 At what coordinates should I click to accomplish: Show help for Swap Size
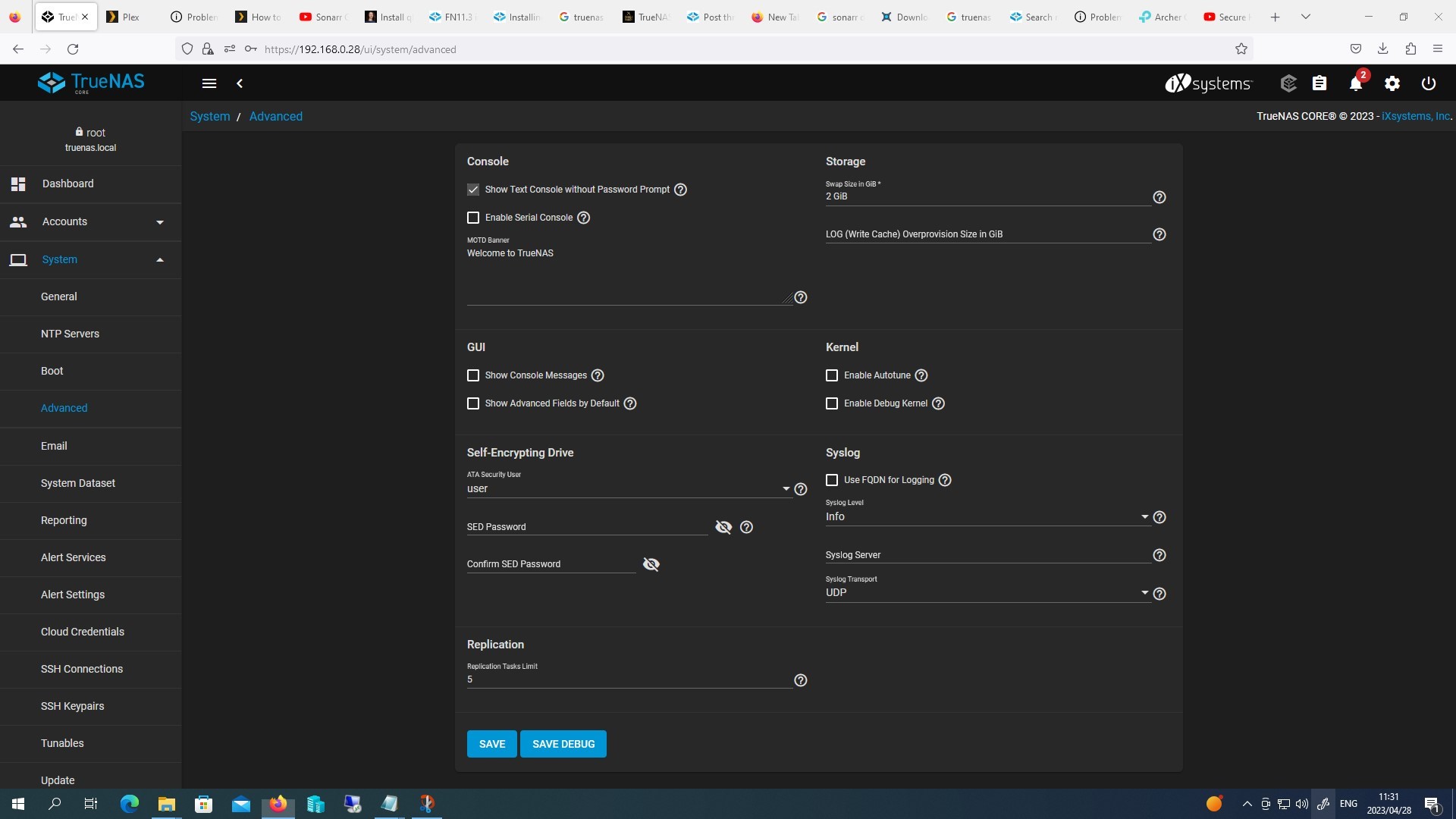pyautogui.click(x=1159, y=197)
